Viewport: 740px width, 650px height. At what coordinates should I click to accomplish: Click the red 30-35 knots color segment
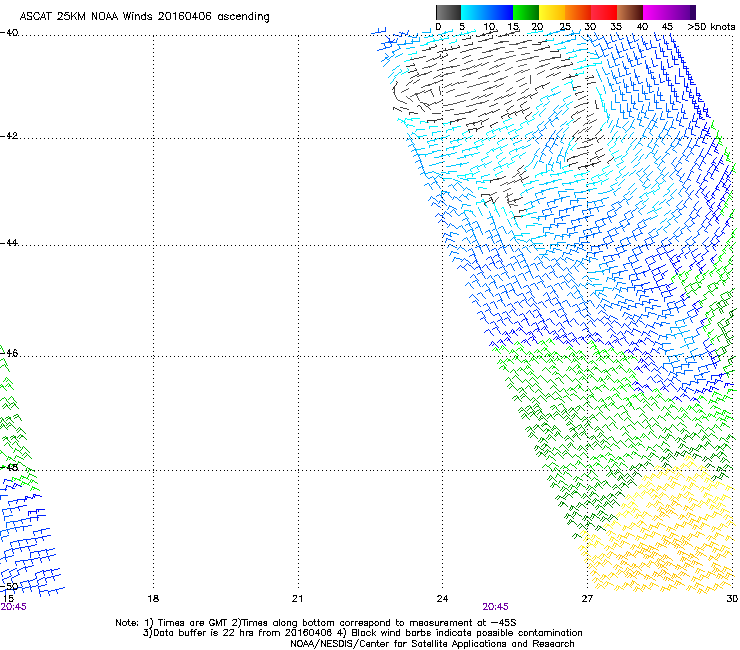tap(604, 12)
